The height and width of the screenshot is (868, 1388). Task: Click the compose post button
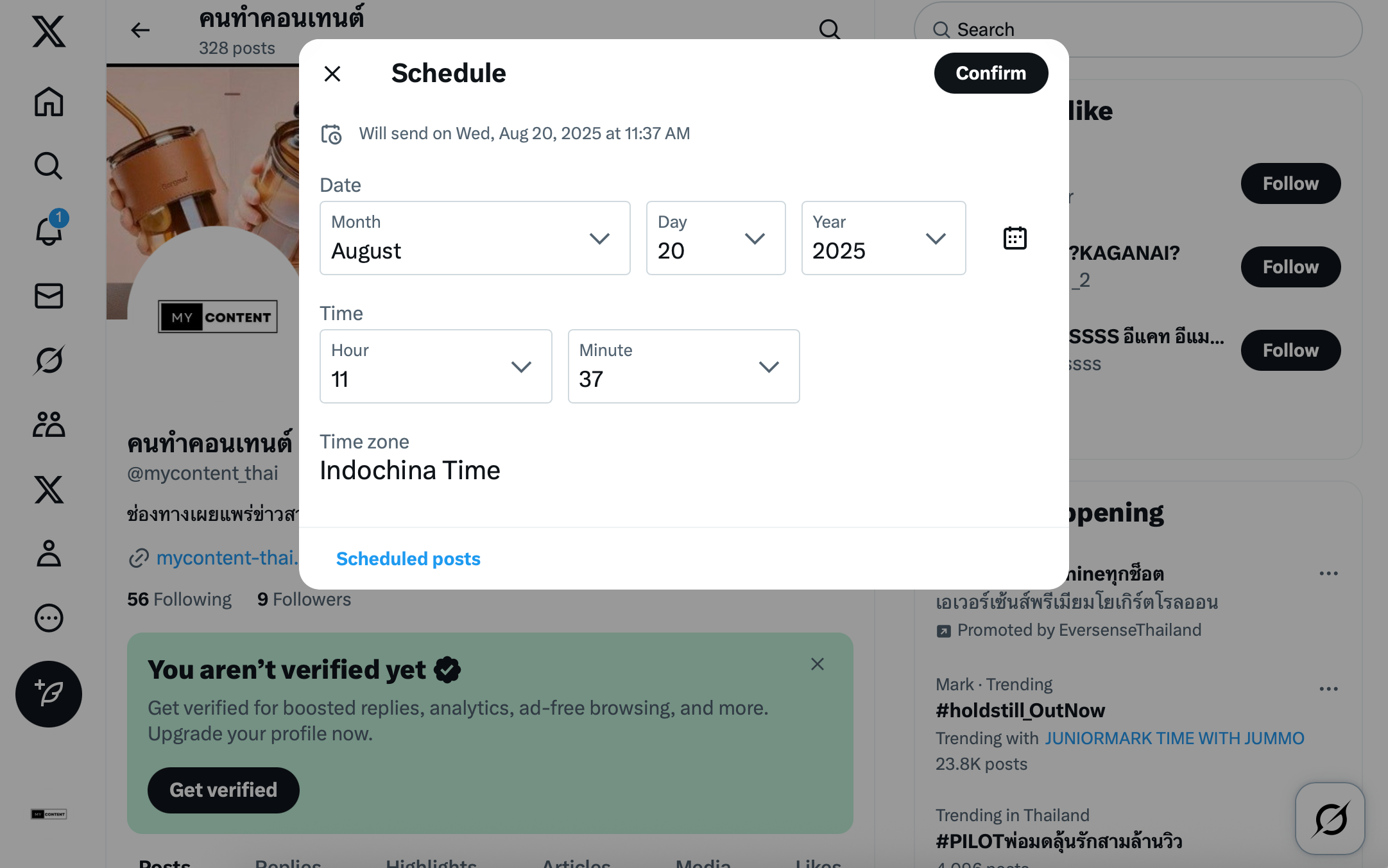click(49, 694)
